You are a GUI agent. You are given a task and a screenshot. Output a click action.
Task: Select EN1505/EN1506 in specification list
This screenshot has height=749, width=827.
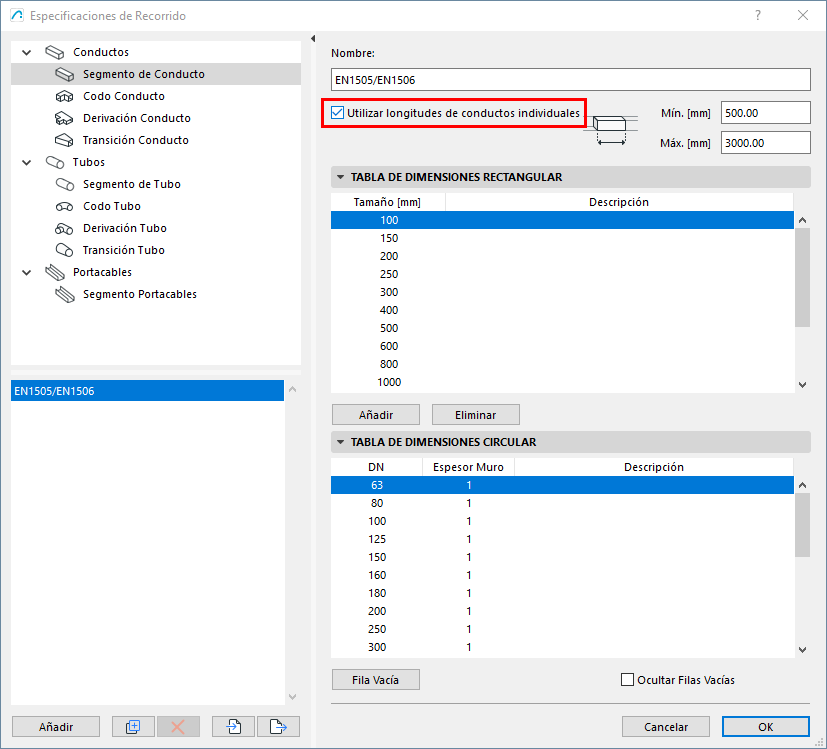click(x=147, y=391)
